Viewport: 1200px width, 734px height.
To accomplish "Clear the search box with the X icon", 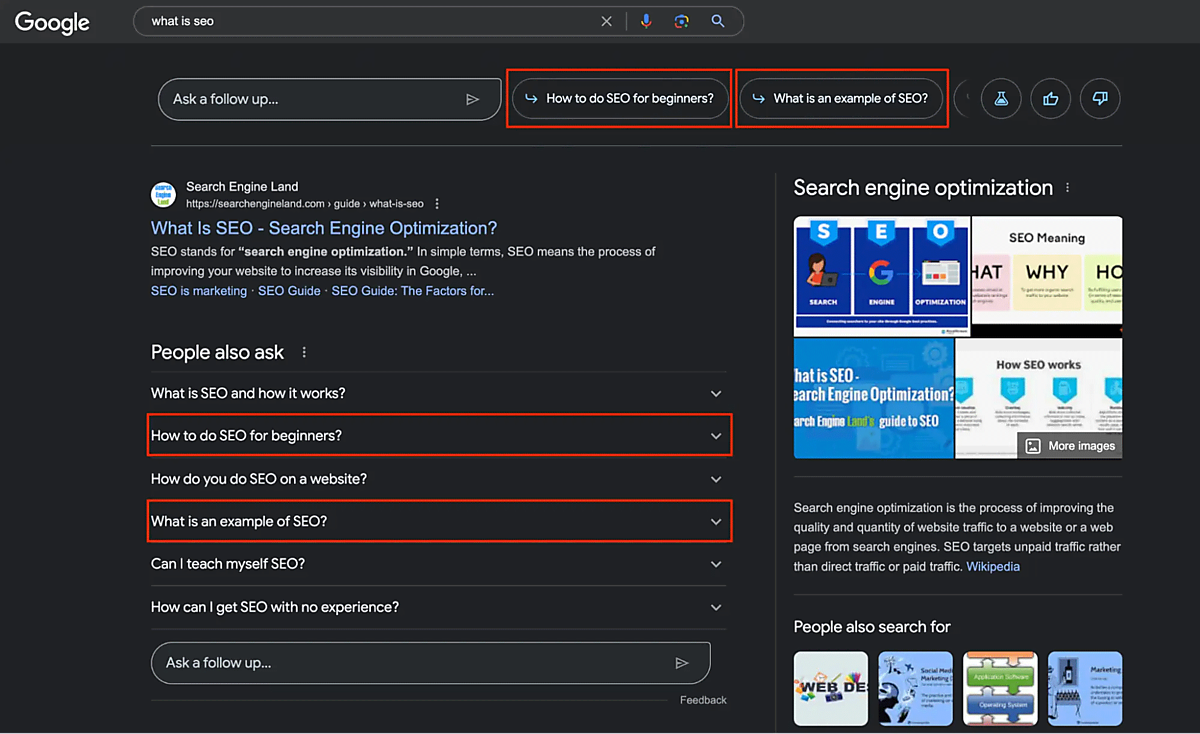I will pyautogui.click(x=606, y=21).
